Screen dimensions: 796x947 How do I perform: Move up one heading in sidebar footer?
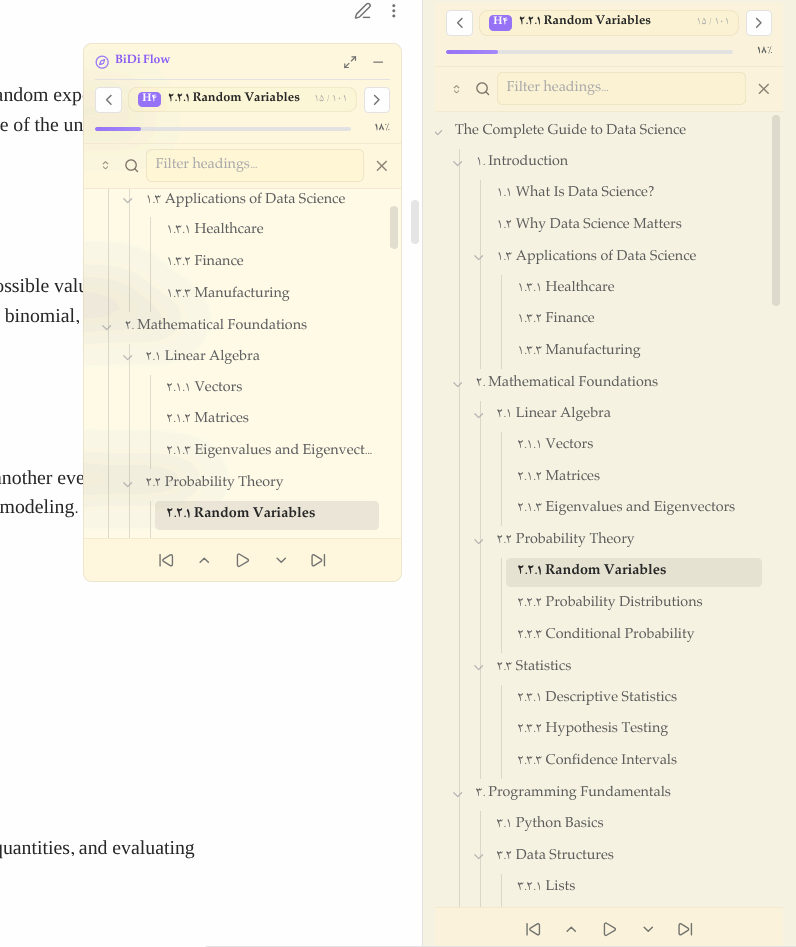pyautogui.click(x=571, y=929)
